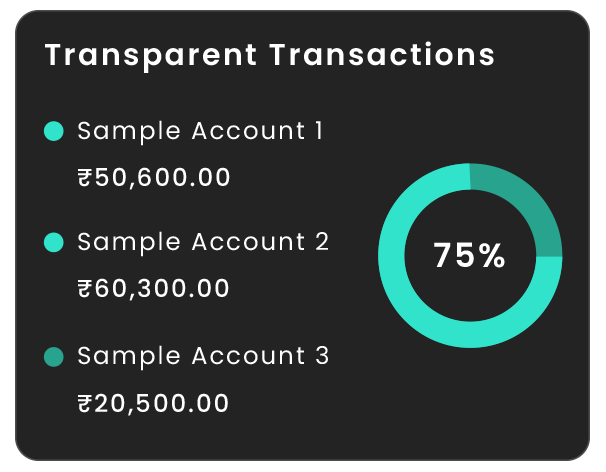Click the turquoise dot beside Sample Account 2
The image size is (606, 472).
[x=55, y=242]
